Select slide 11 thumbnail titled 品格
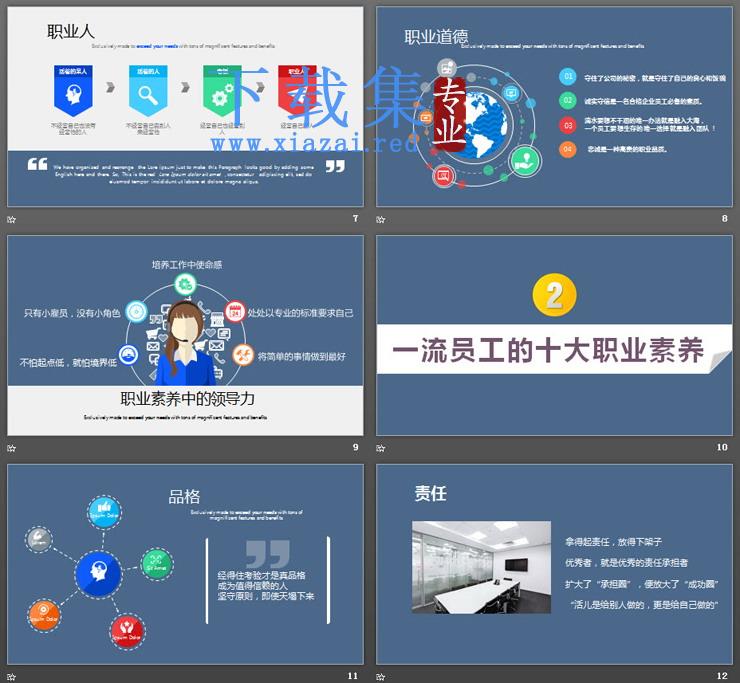 point(185,565)
